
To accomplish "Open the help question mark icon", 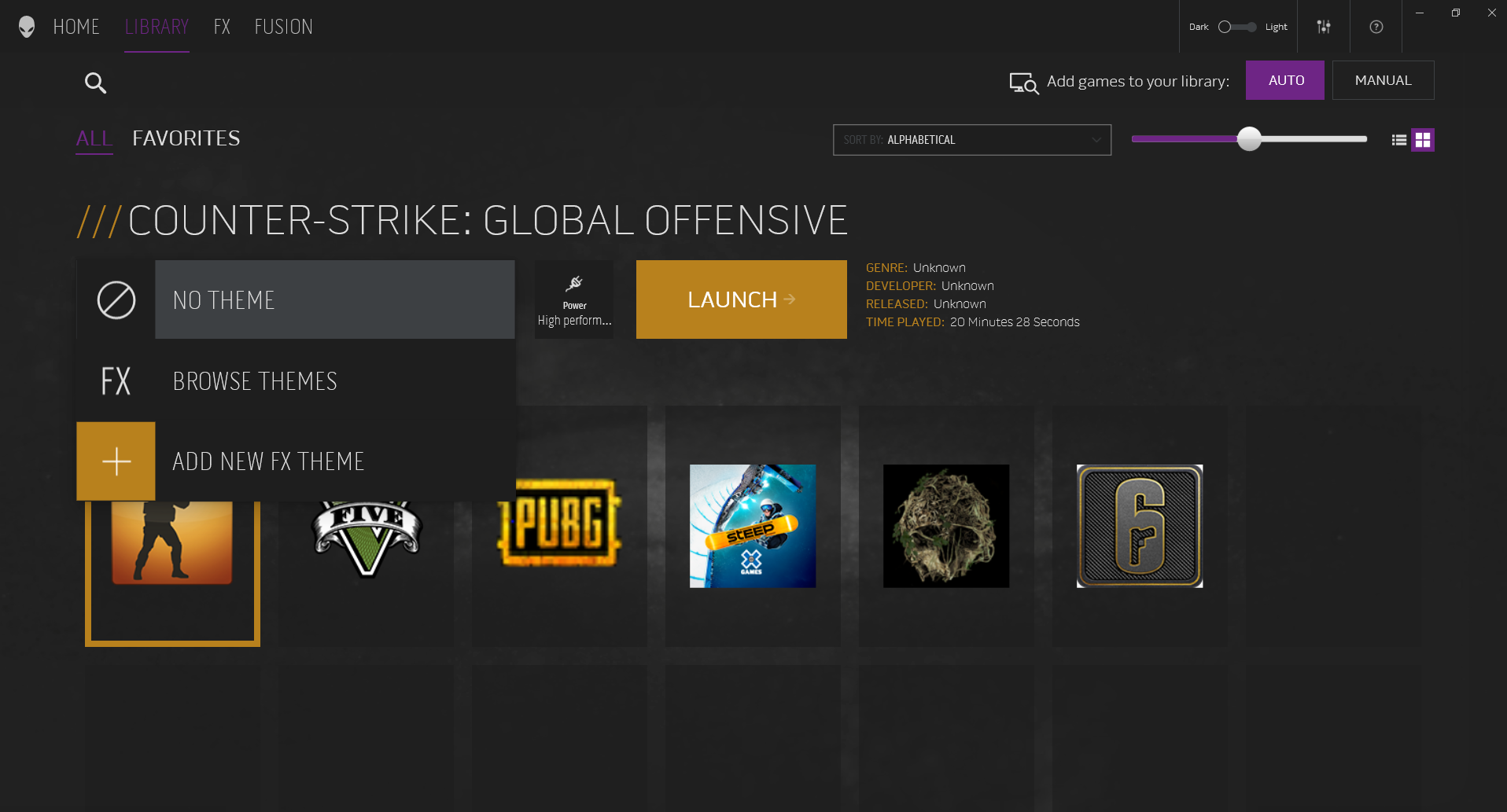I will point(1376,27).
